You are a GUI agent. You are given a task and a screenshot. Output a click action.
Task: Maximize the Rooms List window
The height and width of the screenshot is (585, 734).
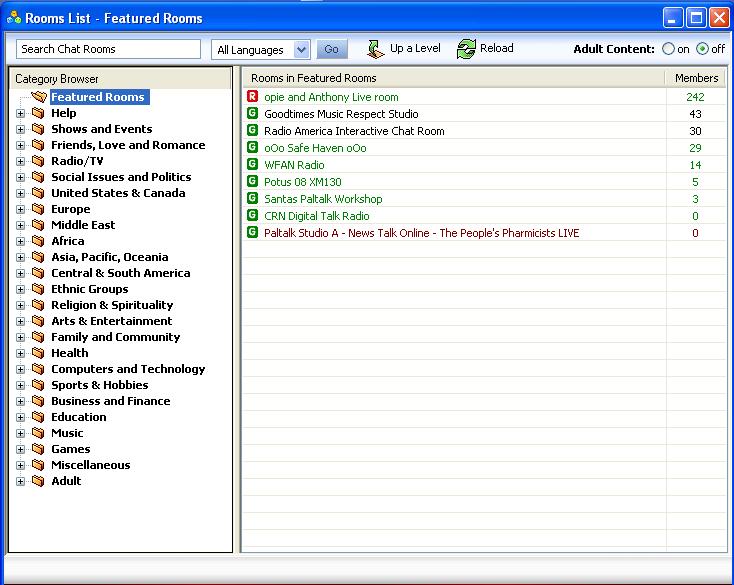[696, 18]
